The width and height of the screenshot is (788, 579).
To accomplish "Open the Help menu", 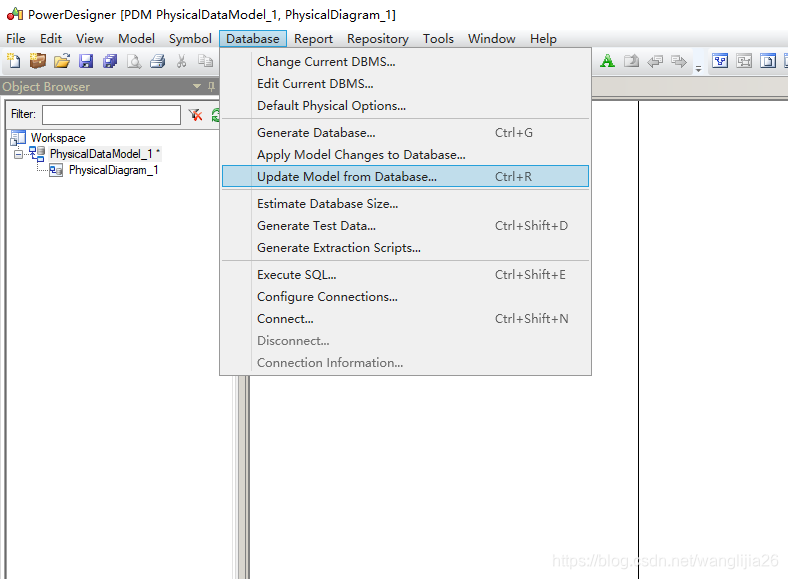I will [543, 39].
